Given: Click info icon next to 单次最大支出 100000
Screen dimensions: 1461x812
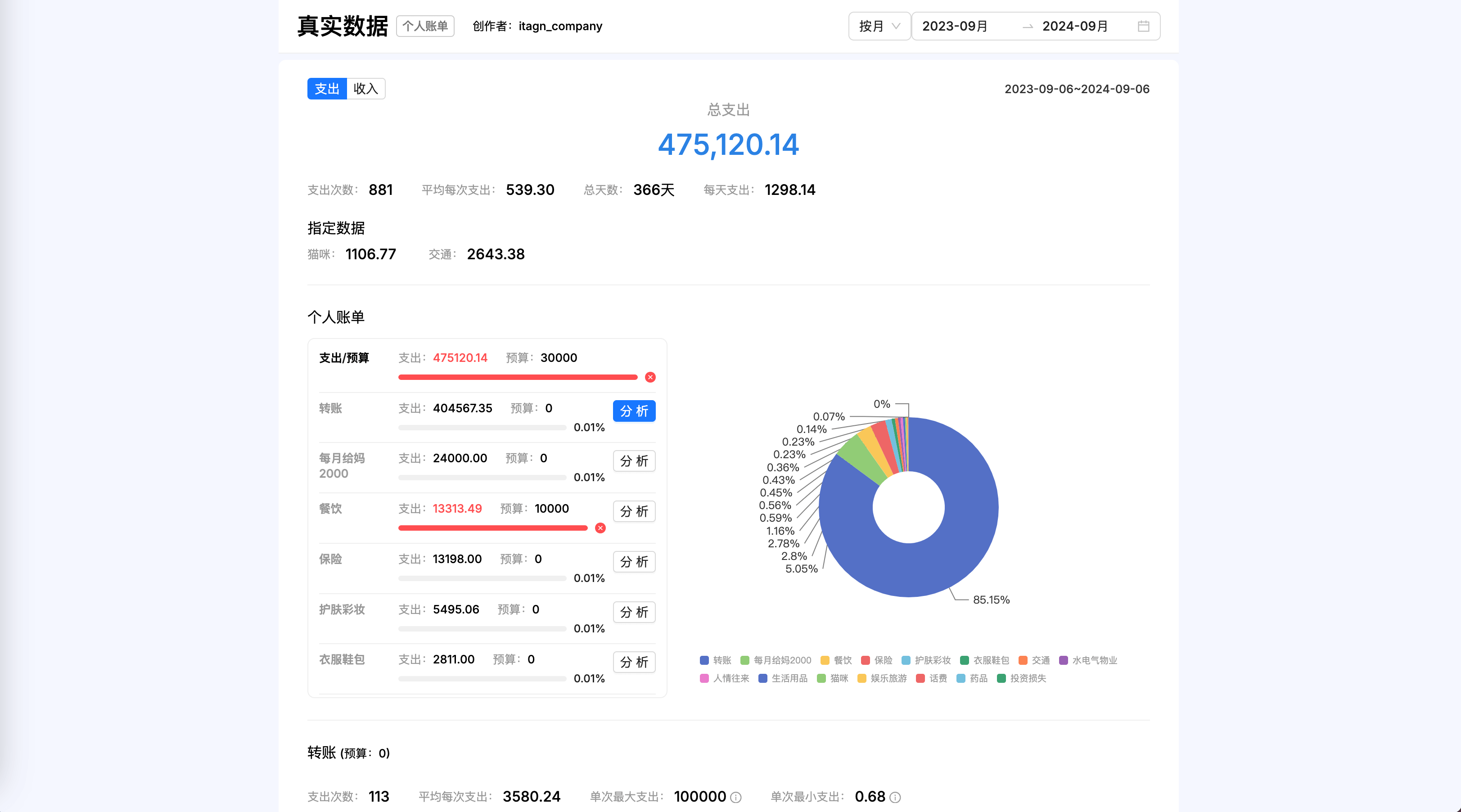Looking at the screenshot, I should [736, 797].
